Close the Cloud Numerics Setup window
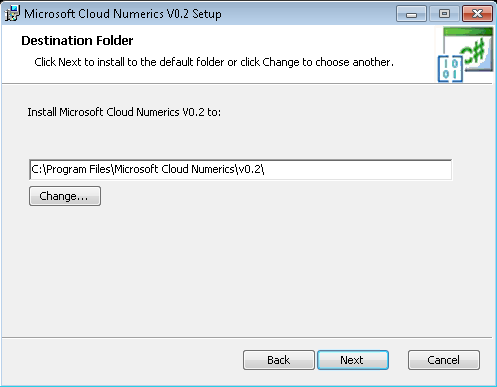497x387 pixels. (477, 14)
